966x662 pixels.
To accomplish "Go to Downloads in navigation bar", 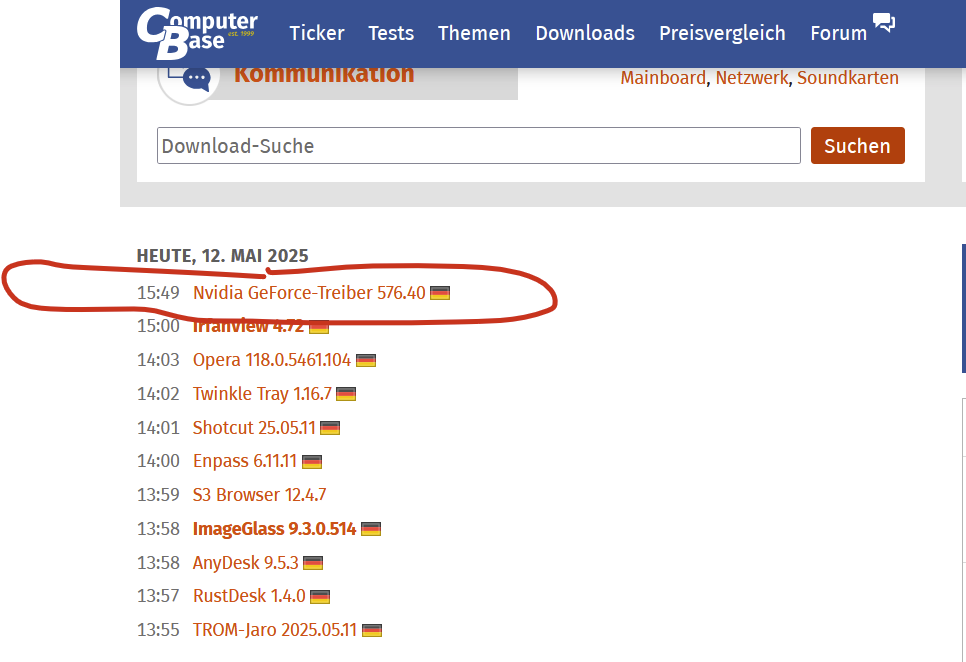I will coord(585,33).
